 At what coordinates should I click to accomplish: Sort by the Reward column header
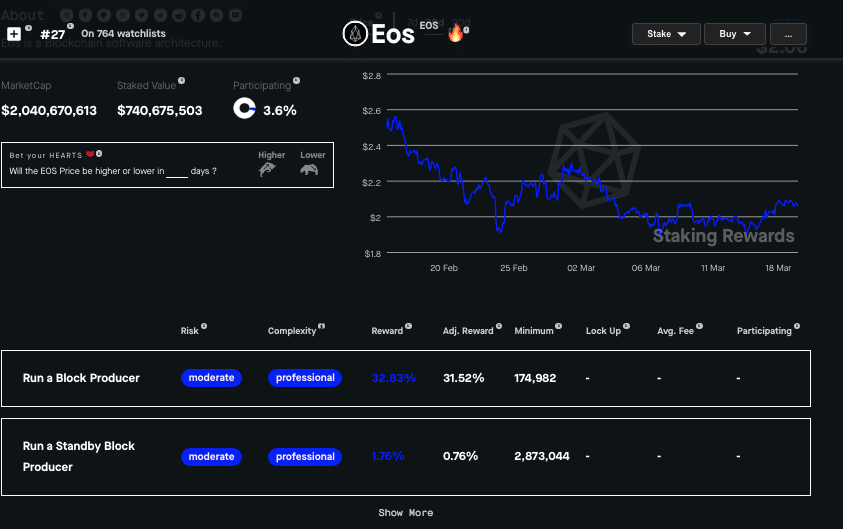pyautogui.click(x=387, y=331)
